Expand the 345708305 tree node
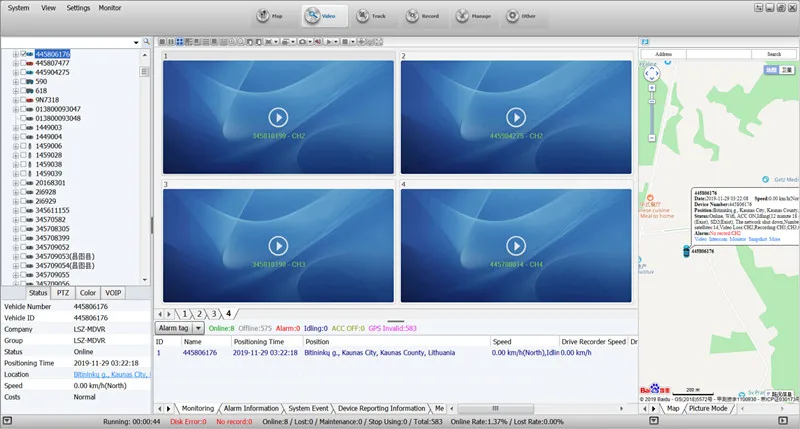The width and height of the screenshot is (800, 429). 15,229
